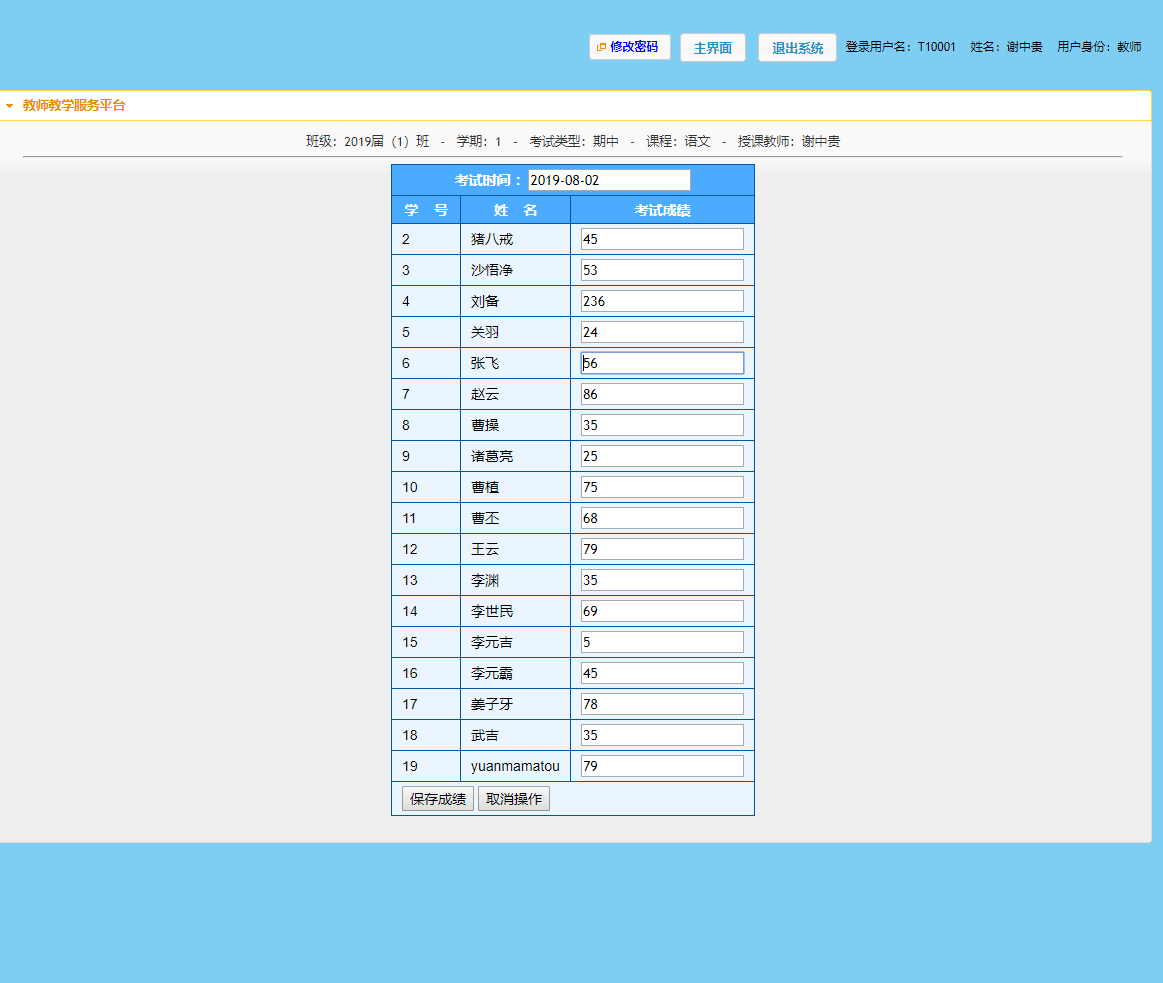This screenshot has height=983, width=1163.
Task: Click score input for 姜子牙
Action: [662, 704]
